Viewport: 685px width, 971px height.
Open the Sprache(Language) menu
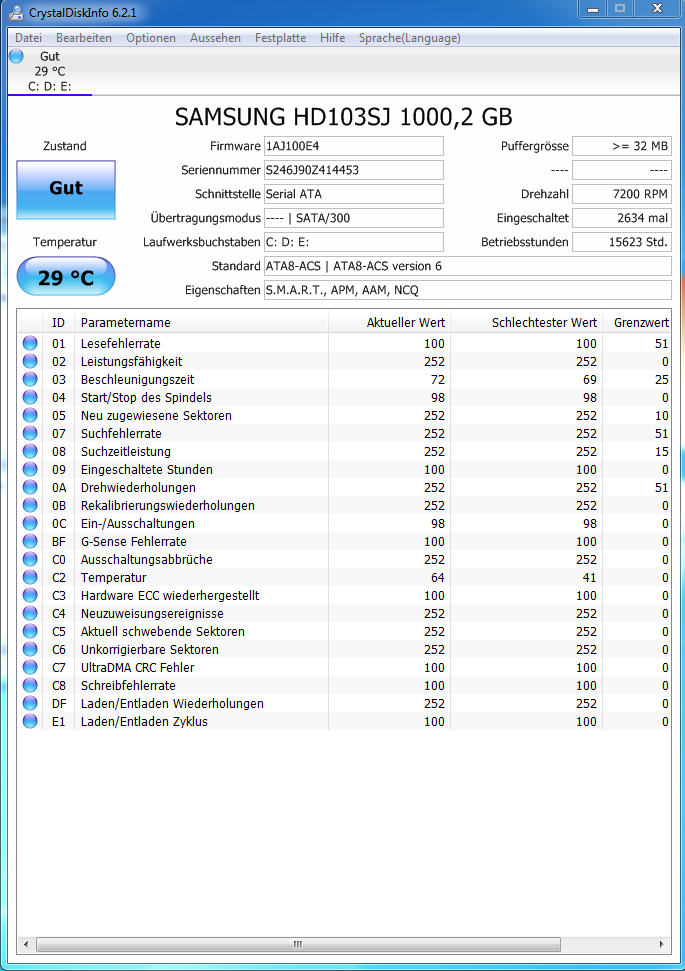tap(410, 38)
